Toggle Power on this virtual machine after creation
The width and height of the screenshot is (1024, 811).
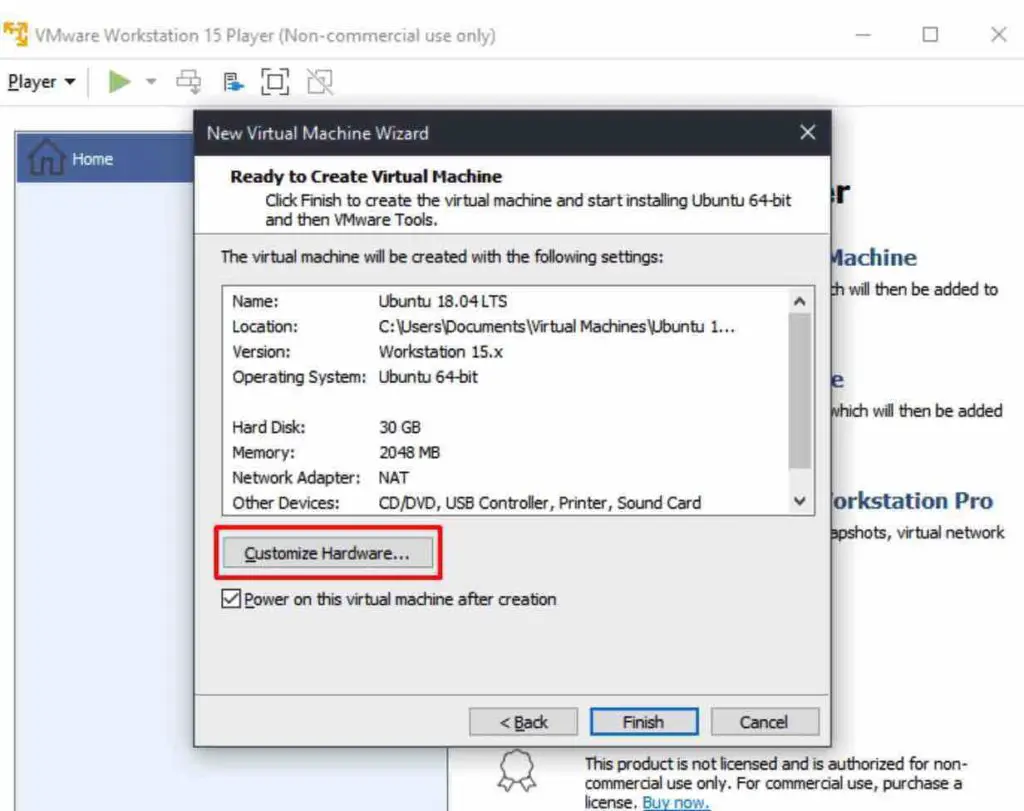click(231, 598)
